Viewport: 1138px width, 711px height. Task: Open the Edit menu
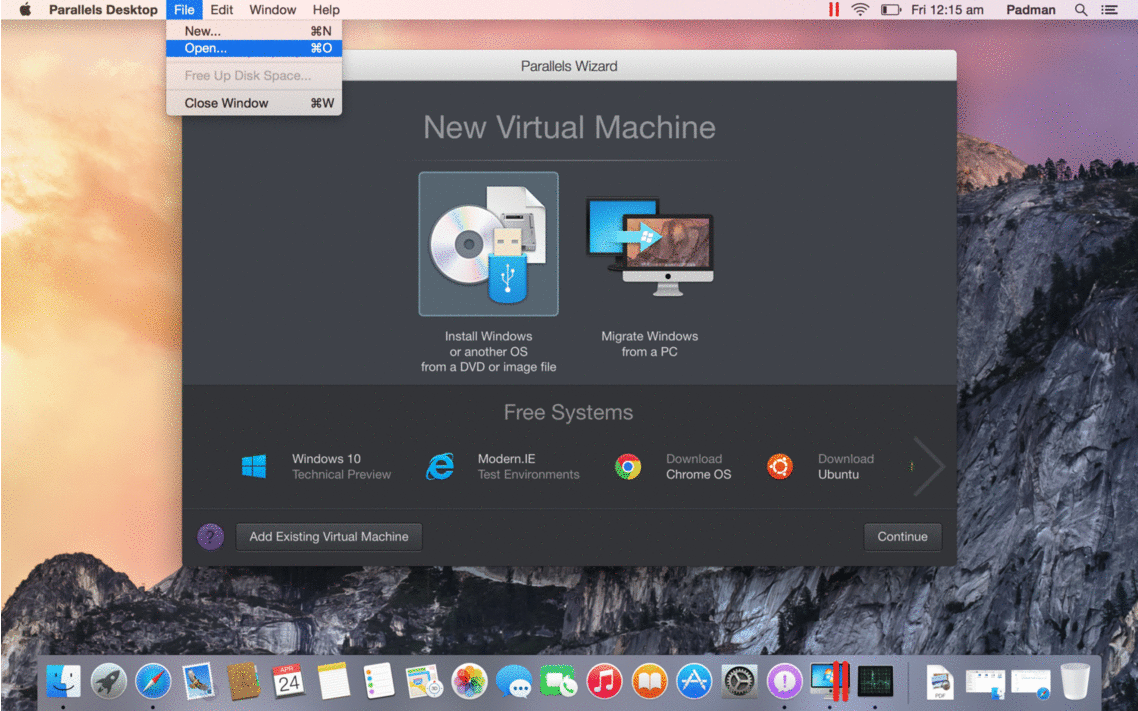coord(221,9)
